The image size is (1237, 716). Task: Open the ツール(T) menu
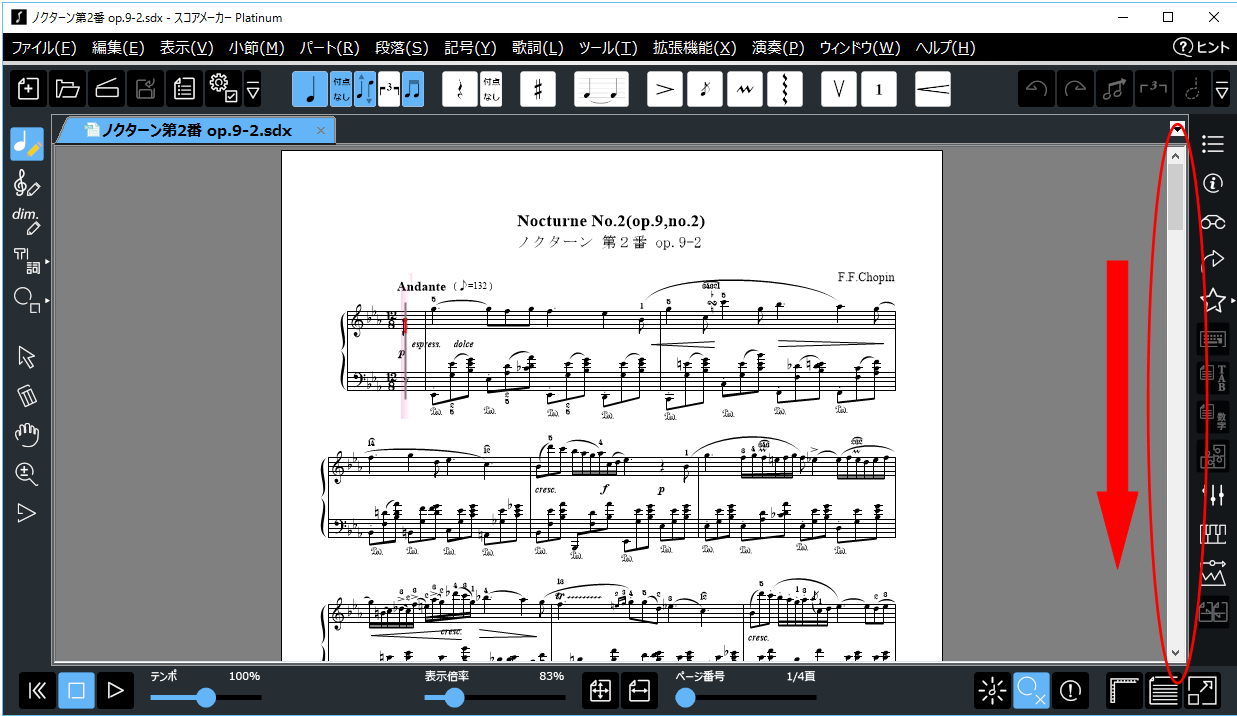point(608,48)
